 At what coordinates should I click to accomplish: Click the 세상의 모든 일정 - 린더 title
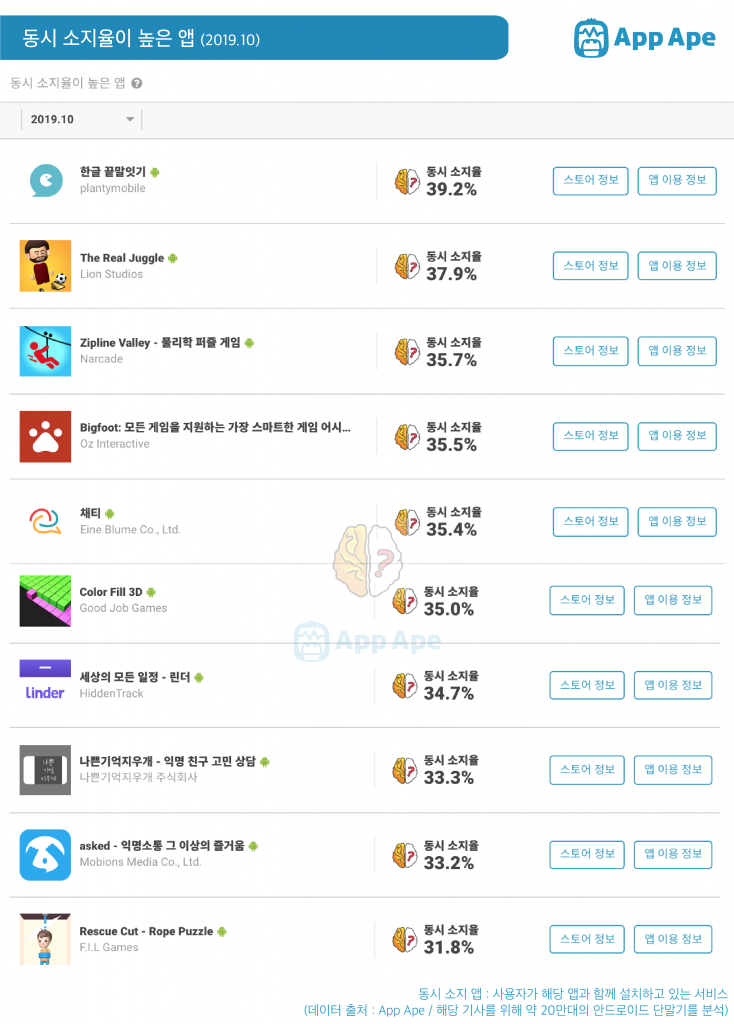[135, 677]
